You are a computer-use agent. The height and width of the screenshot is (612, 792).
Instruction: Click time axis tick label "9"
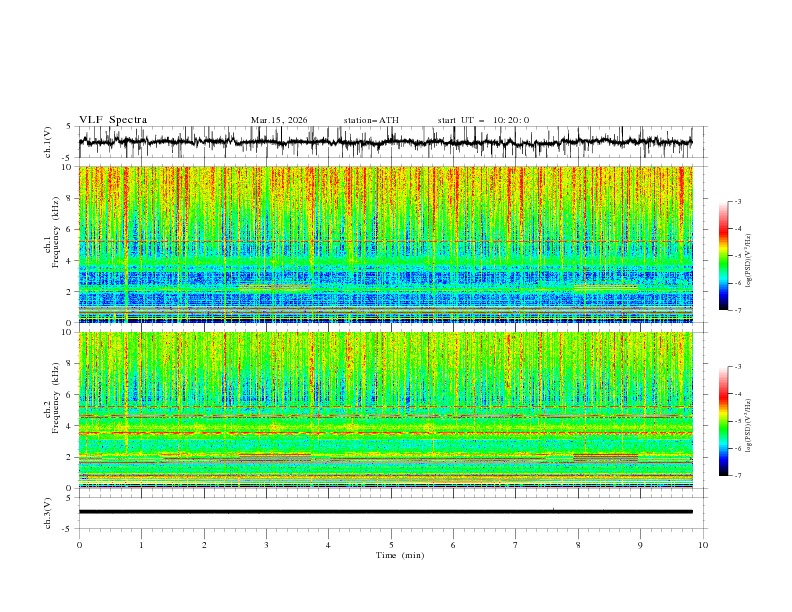[x=640, y=545]
